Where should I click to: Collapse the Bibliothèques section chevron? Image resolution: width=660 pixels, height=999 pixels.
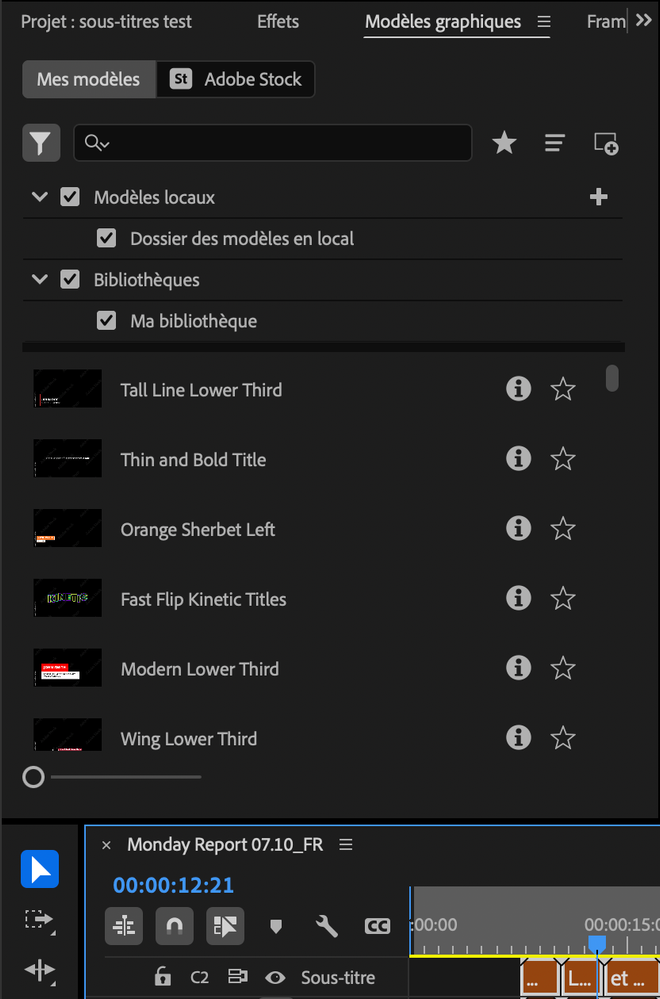(39, 279)
